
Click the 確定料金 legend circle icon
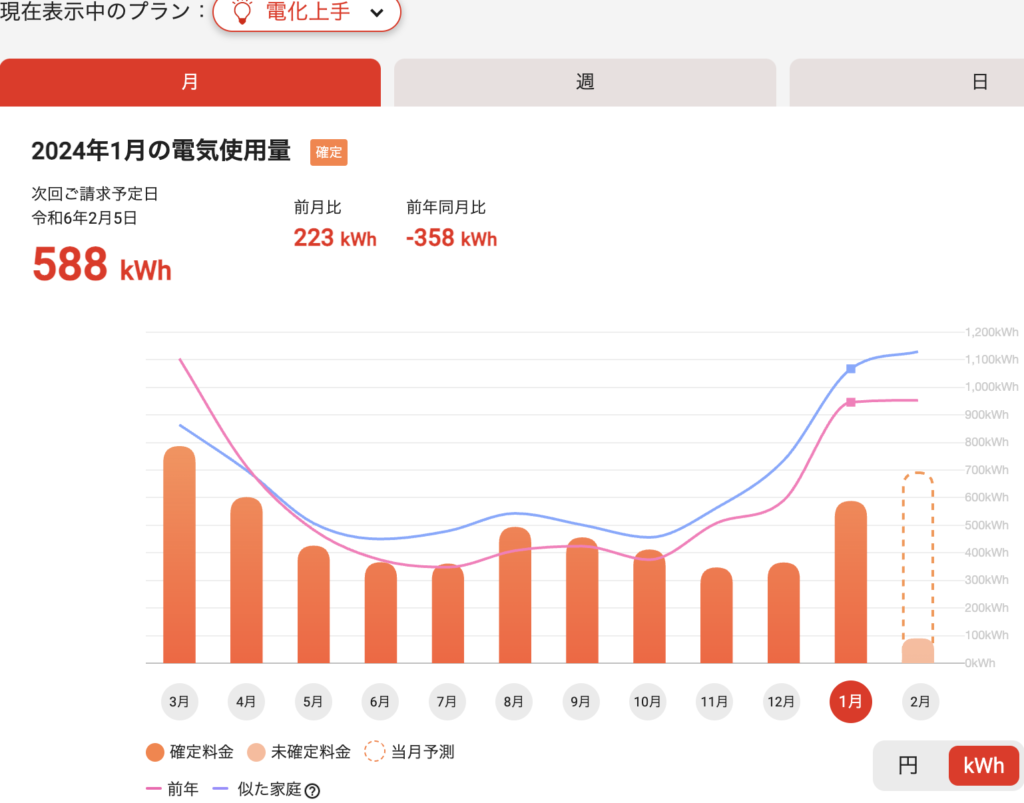click(x=155, y=753)
